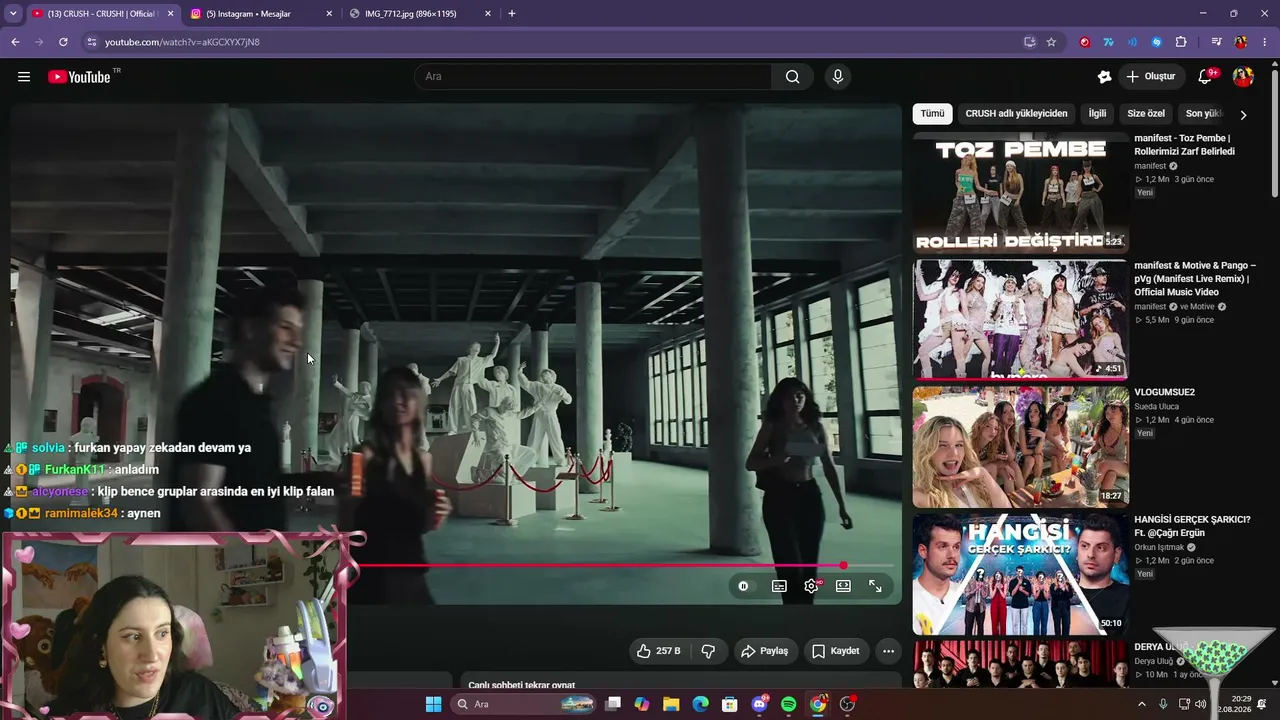1280x720 pixels.
Task: Open the Windows Start menu
Action: tap(433, 704)
